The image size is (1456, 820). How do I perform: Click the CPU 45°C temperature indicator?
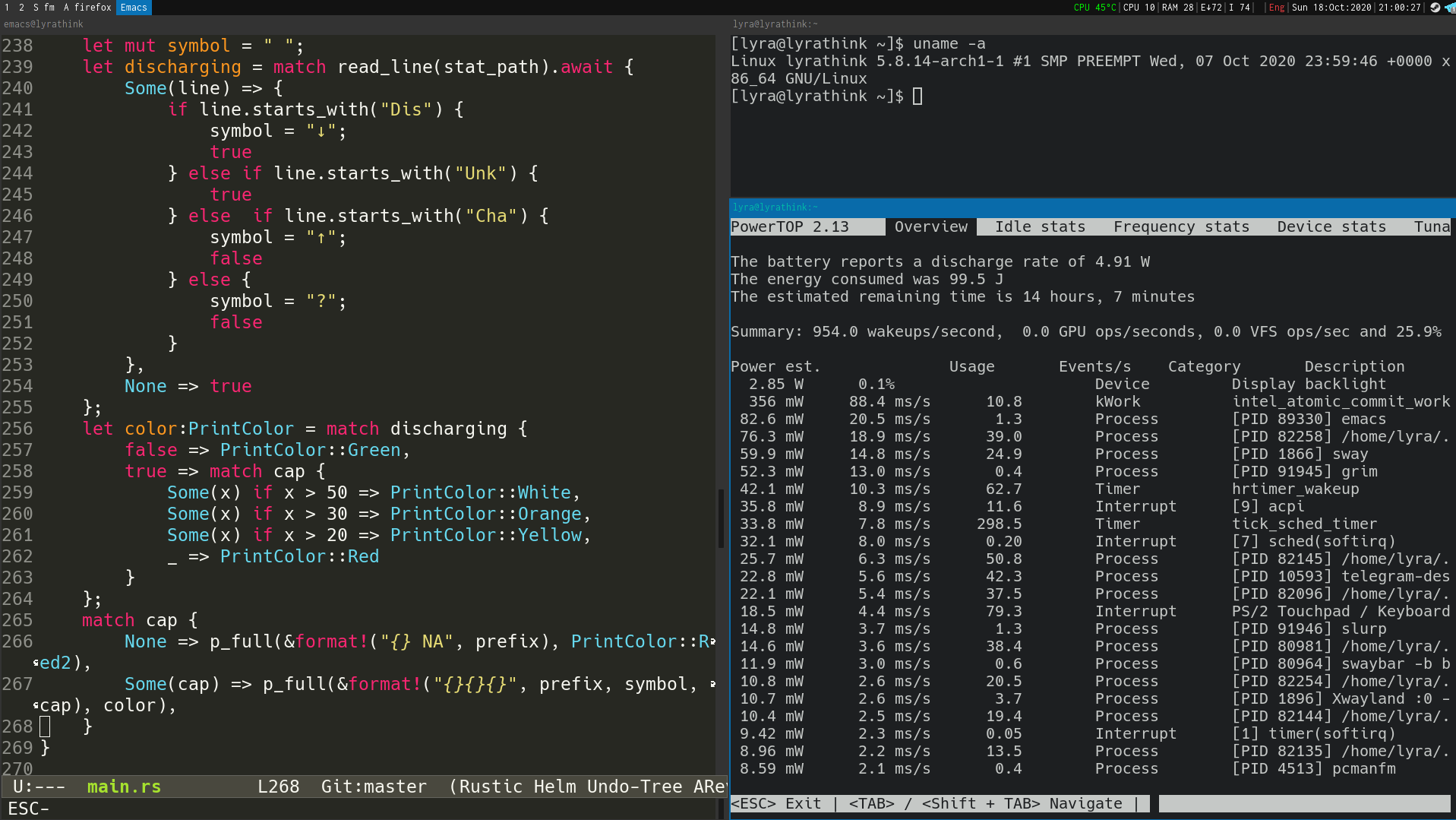pyautogui.click(x=1094, y=7)
